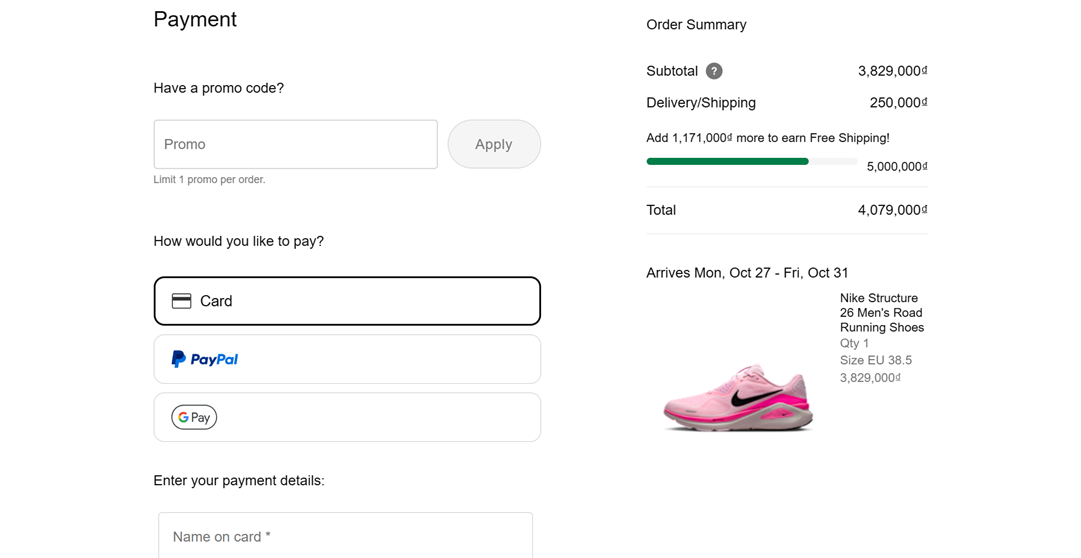The height and width of the screenshot is (558, 1081).
Task: Click the 'Arrives Mon, Oct 27' delivery estimate
Action: [x=747, y=273]
